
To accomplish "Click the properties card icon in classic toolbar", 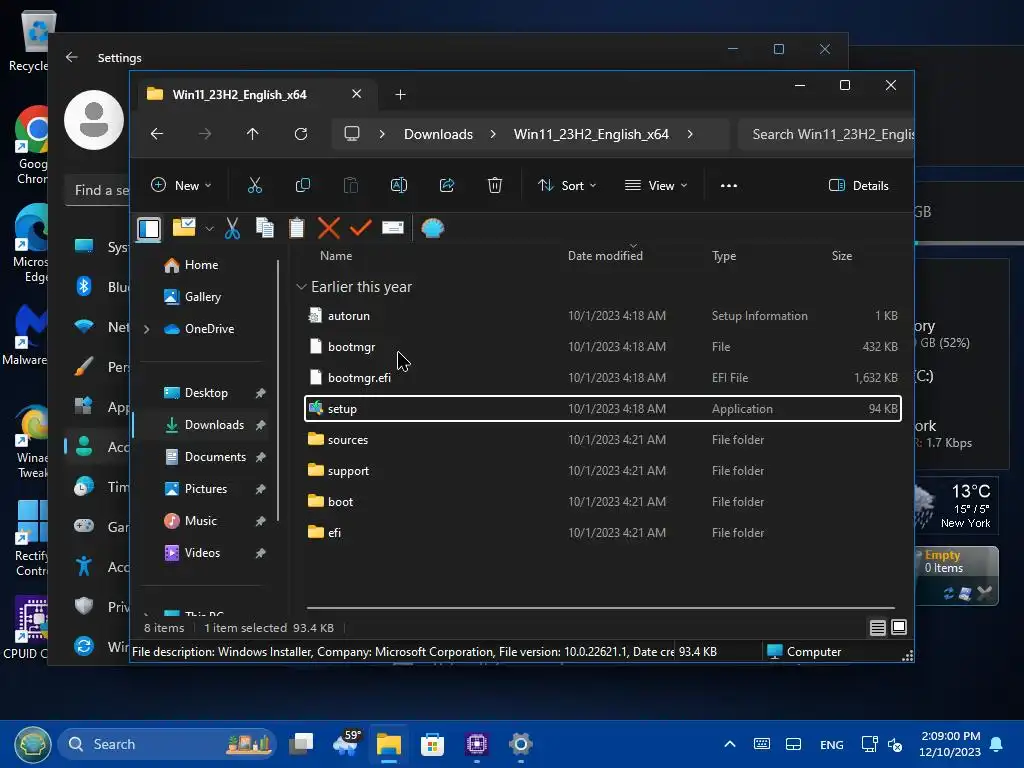I will pos(392,227).
